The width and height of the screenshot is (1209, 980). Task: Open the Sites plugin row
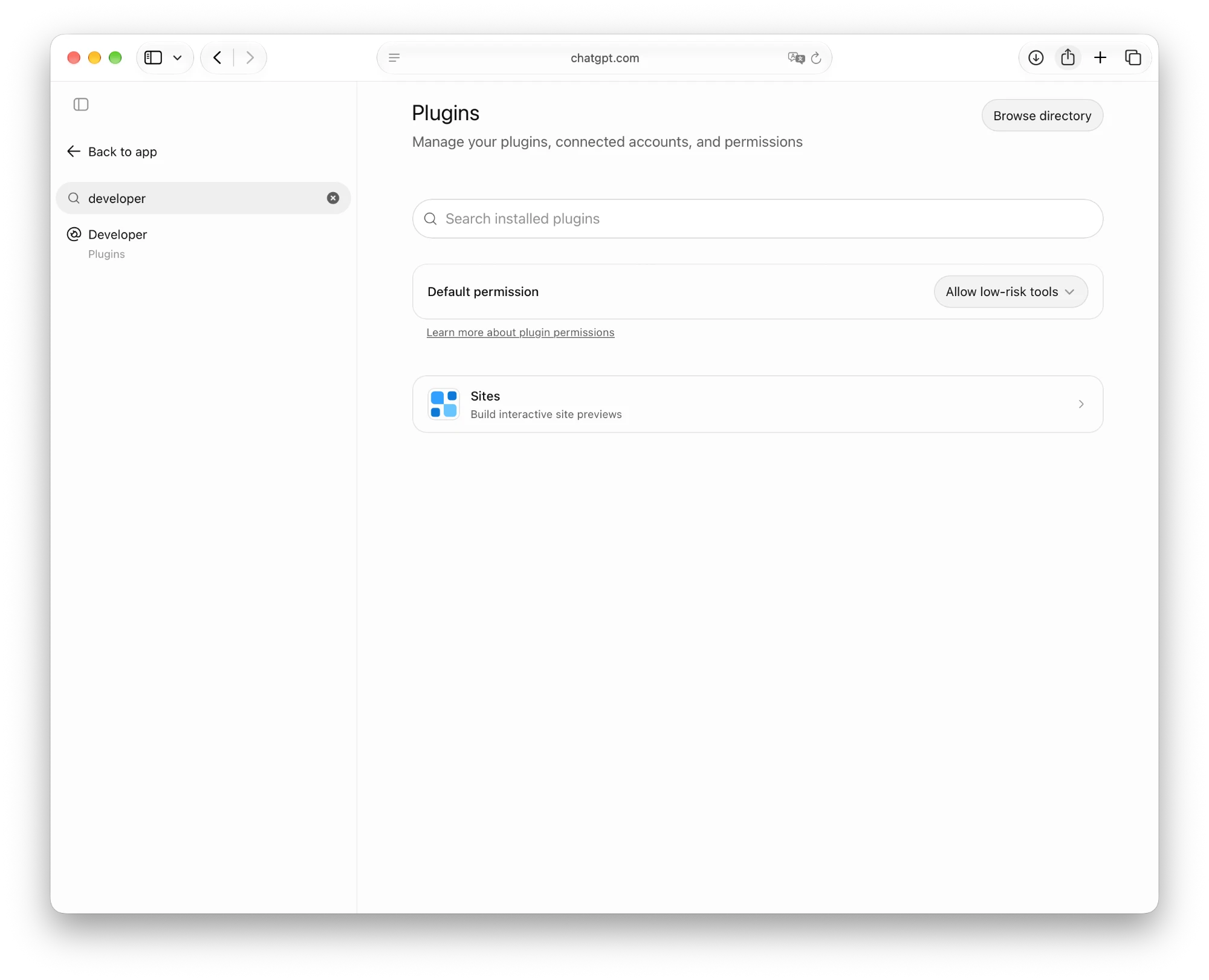coord(757,404)
